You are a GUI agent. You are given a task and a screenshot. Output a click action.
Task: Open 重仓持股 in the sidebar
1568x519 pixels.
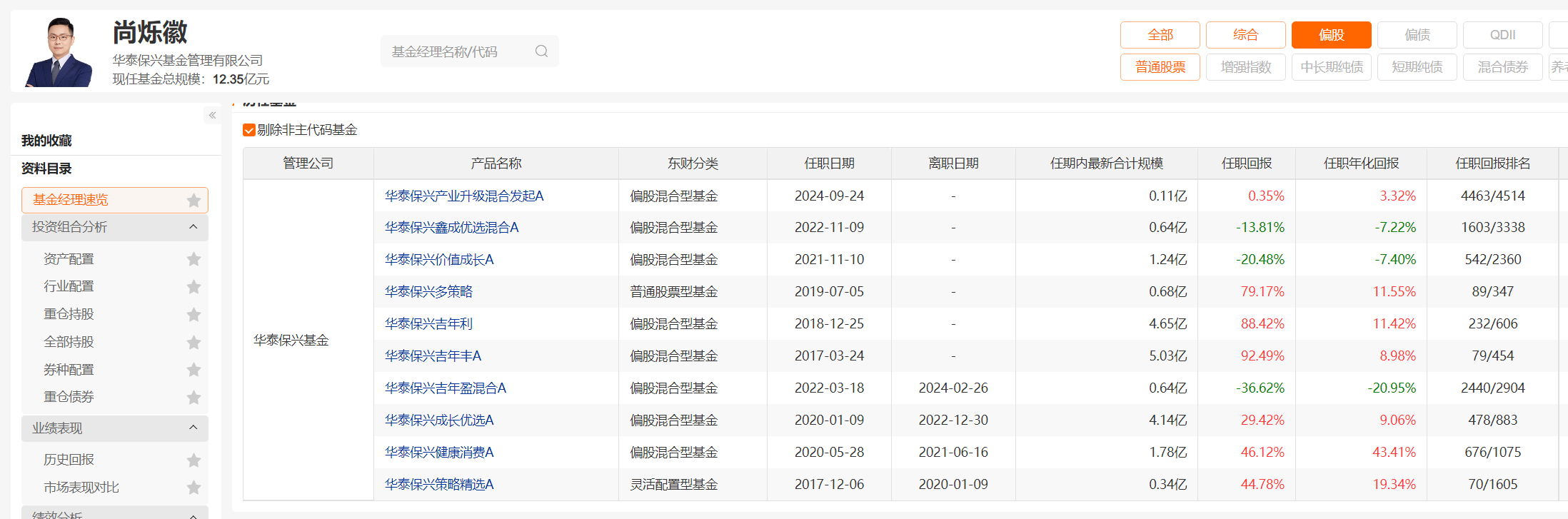point(69,314)
